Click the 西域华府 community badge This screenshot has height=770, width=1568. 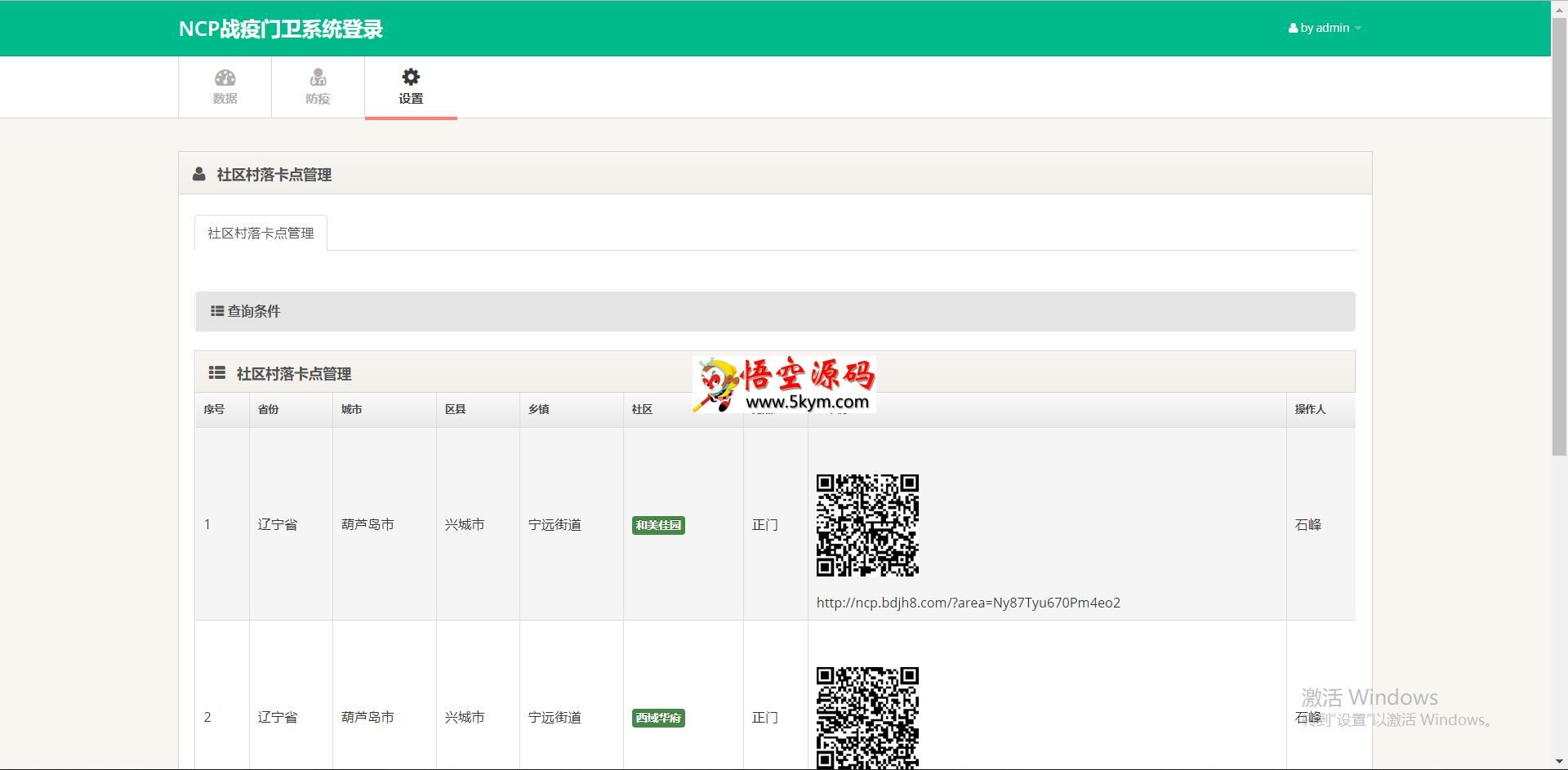pyautogui.click(x=658, y=718)
